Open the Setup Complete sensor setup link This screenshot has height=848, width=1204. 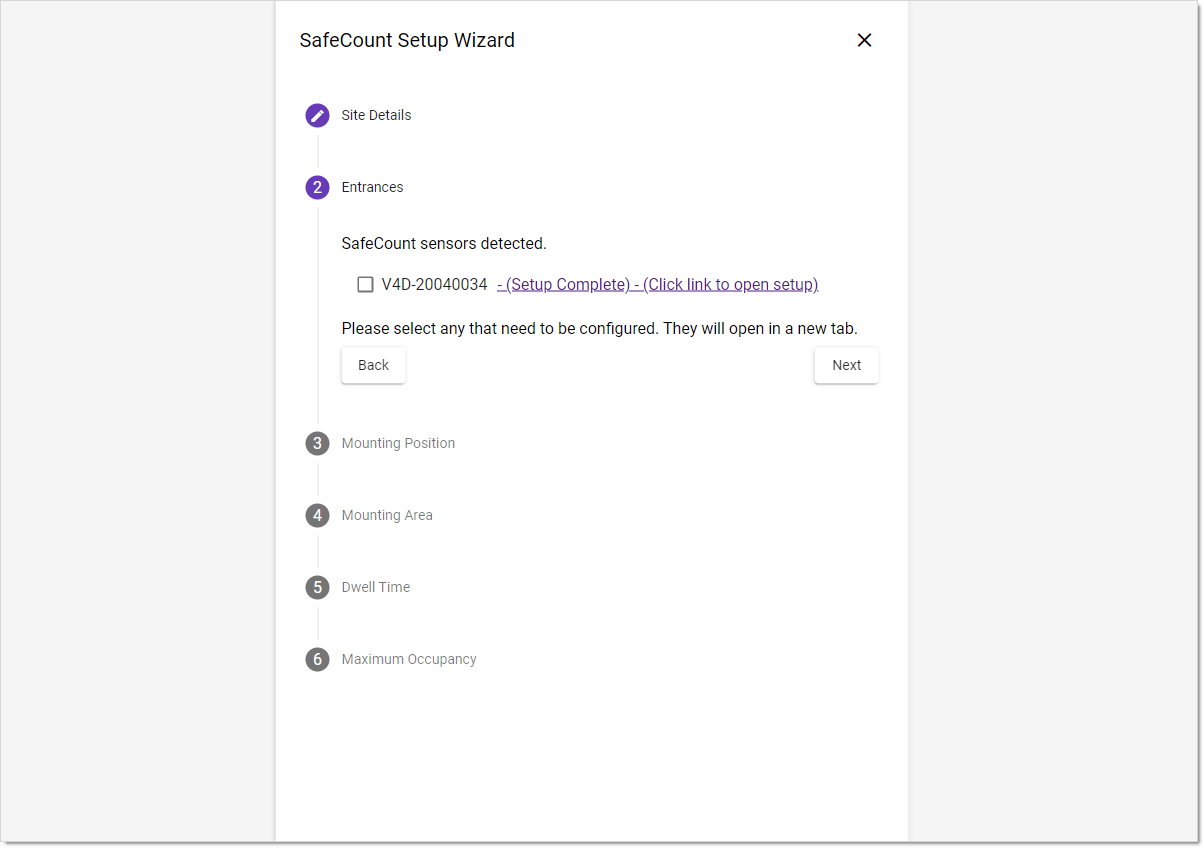pos(658,284)
